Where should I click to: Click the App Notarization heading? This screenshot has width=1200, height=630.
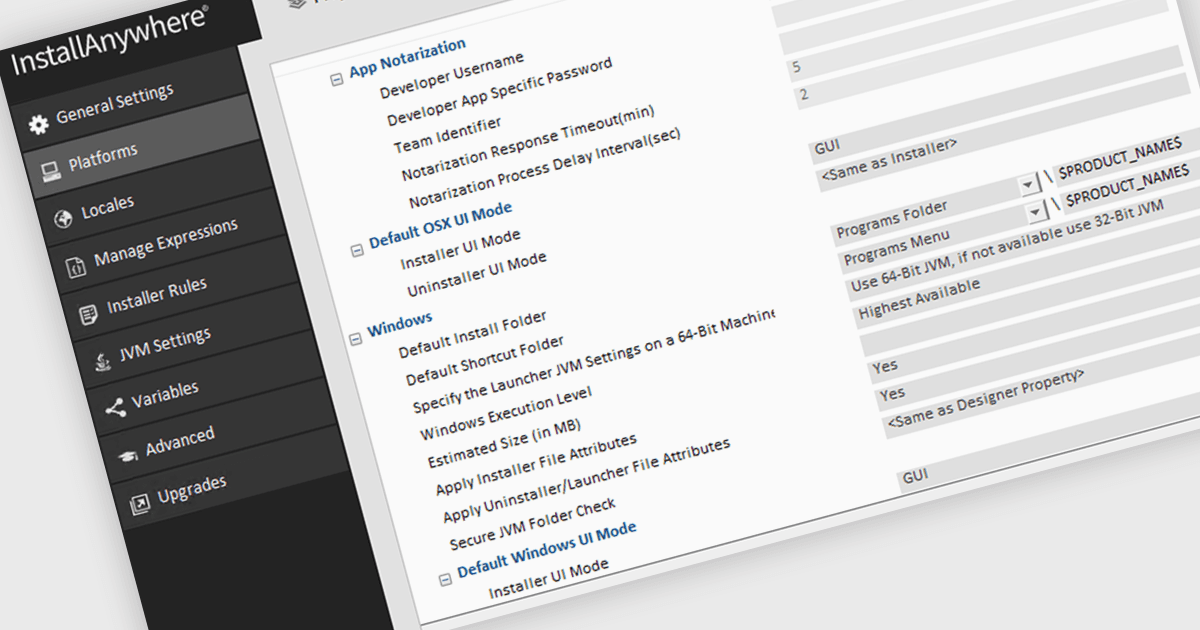407,58
